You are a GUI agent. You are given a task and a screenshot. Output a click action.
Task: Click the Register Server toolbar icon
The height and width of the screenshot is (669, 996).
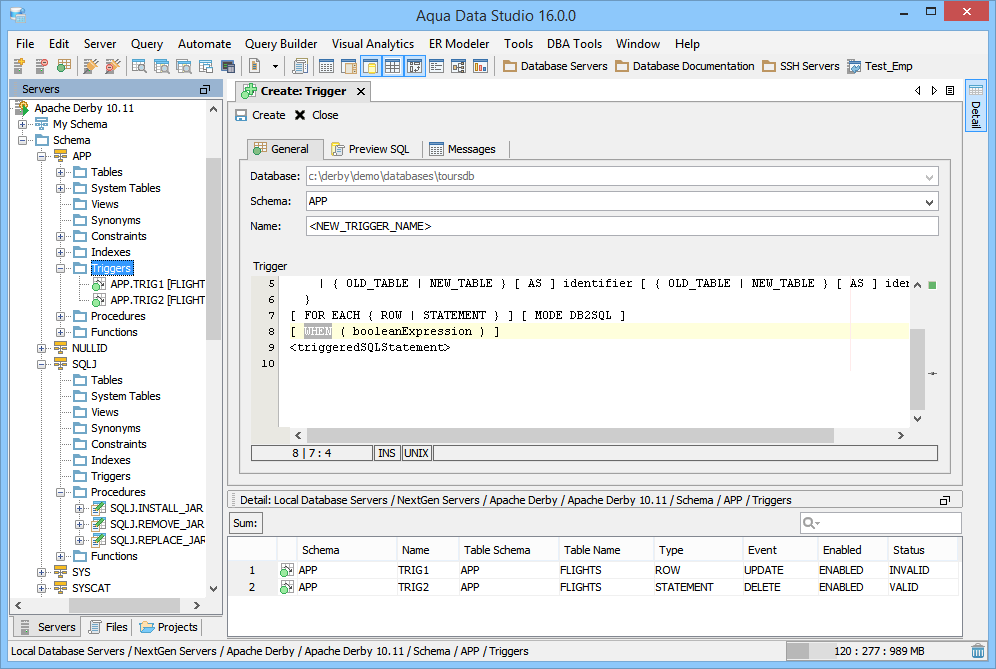(x=19, y=66)
